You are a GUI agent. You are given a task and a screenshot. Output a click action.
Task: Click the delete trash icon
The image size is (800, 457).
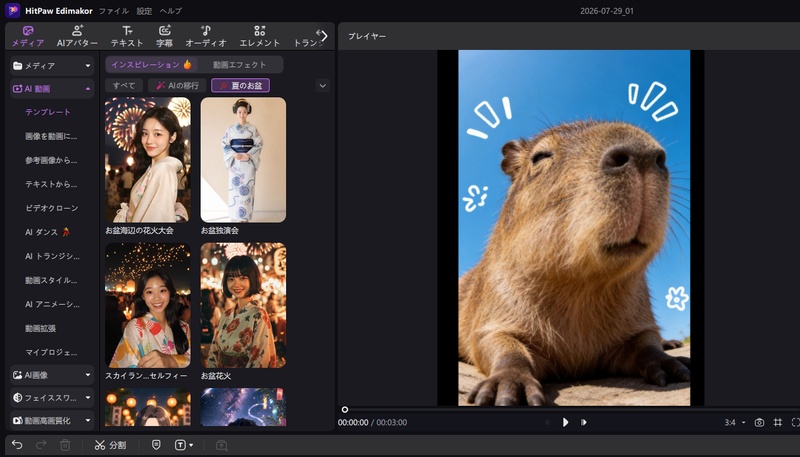65,445
